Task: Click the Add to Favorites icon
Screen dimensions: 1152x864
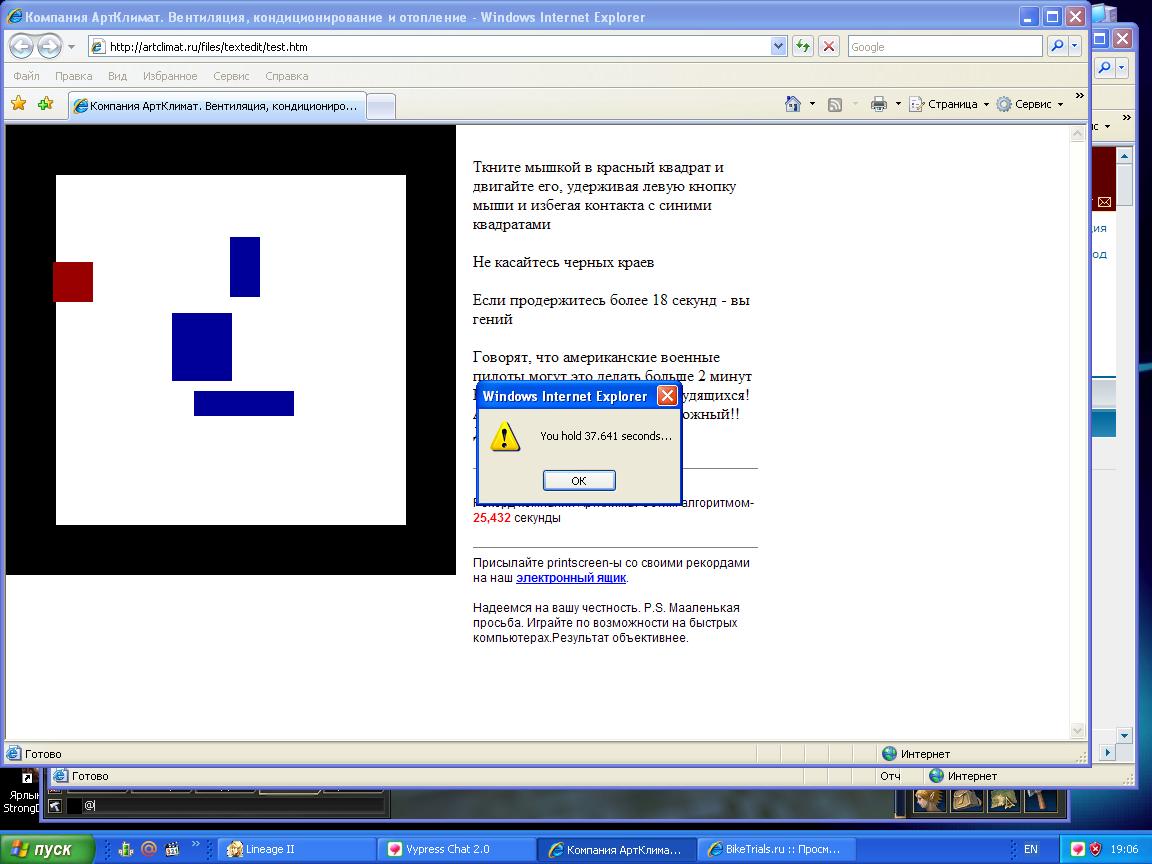Action: (x=45, y=104)
